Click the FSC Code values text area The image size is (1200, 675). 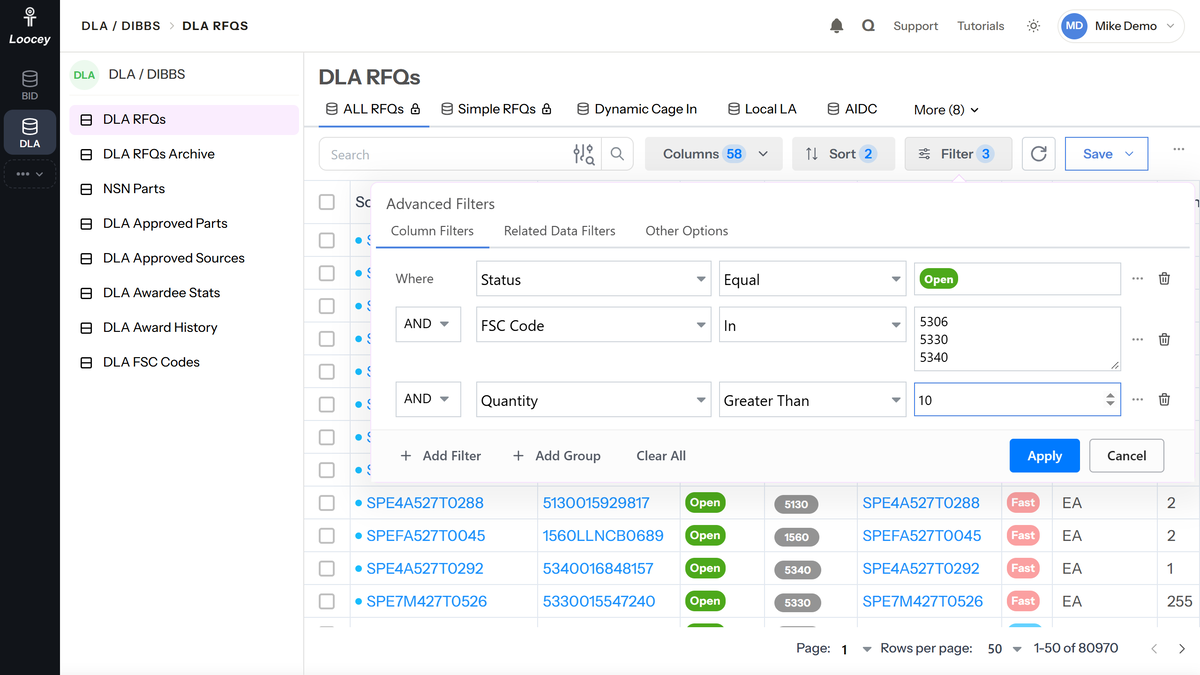(x=1017, y=339)
